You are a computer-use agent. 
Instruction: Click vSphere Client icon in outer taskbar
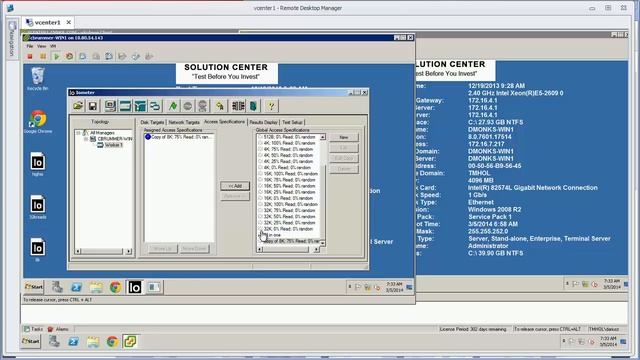tap(130, 341)
